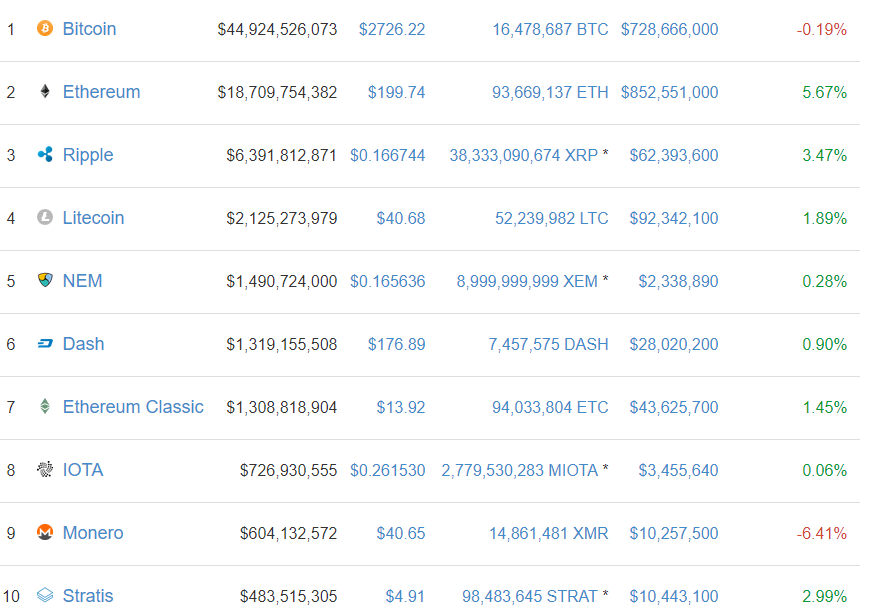This screenshot has width=876, height=616.
Task: Click NEM volume $2,338,890
Action: click(x=678, y=281)
